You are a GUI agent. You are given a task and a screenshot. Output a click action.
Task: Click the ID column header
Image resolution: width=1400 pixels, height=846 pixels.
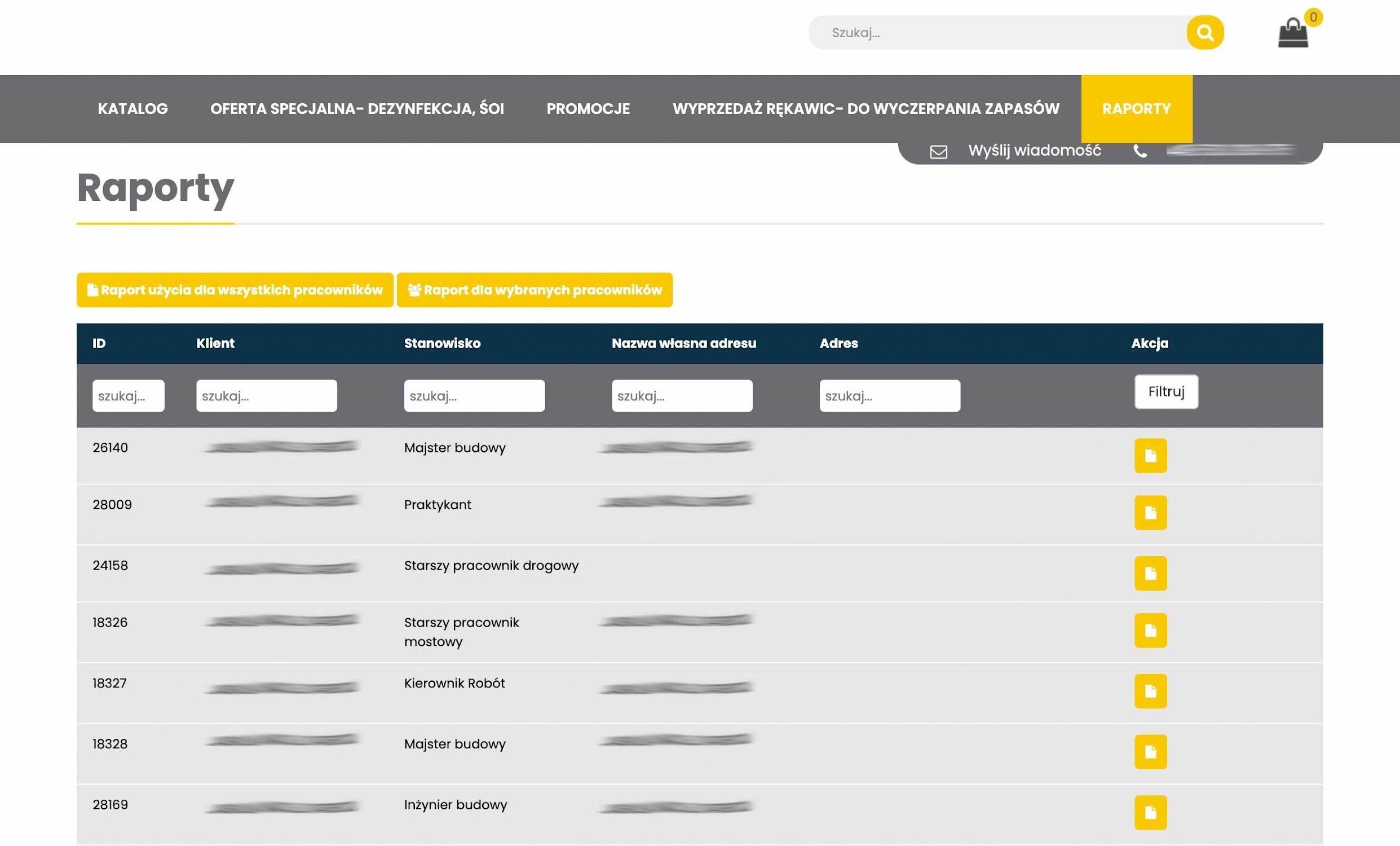pyautogui.click(x=99, y=342)
